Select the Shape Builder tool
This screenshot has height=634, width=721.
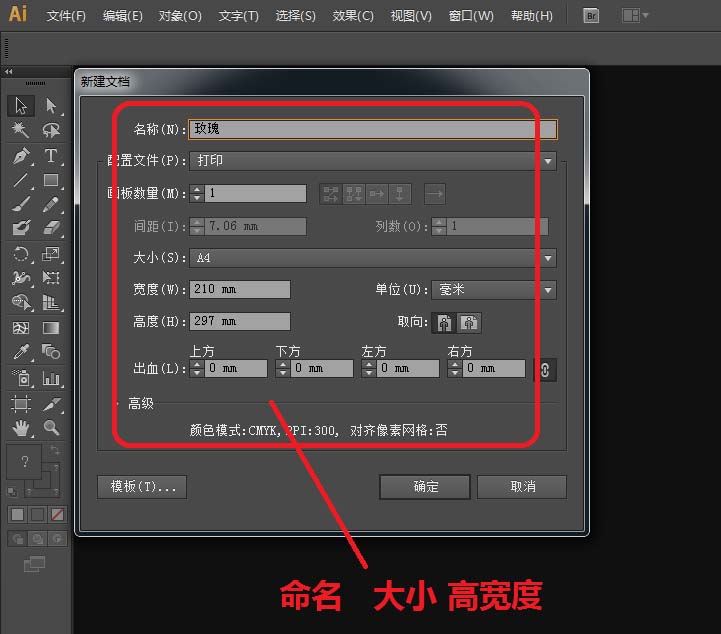click(21, 302)
